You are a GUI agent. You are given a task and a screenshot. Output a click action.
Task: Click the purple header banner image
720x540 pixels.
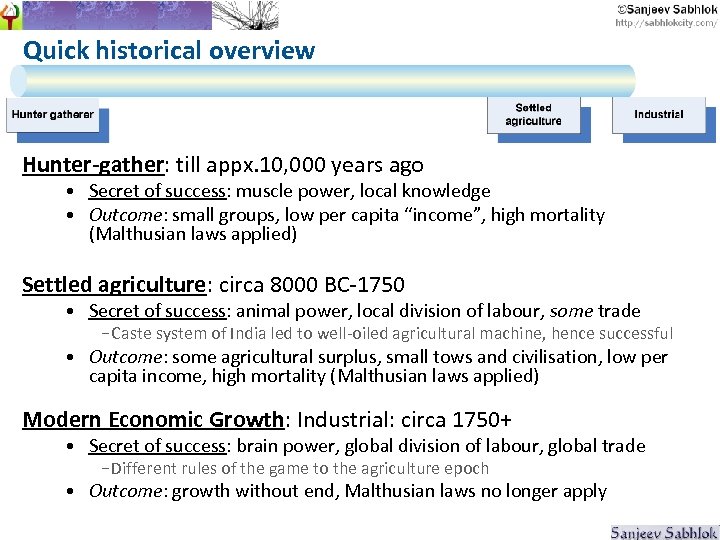(117, 15)
